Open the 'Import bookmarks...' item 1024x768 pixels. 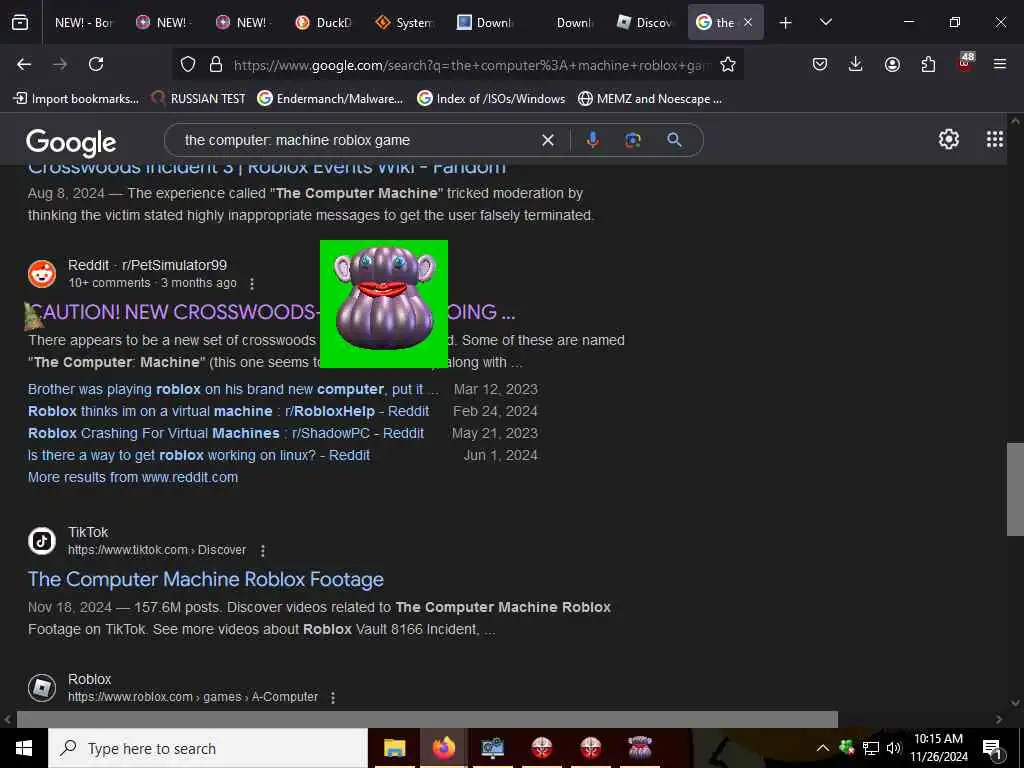76,99
